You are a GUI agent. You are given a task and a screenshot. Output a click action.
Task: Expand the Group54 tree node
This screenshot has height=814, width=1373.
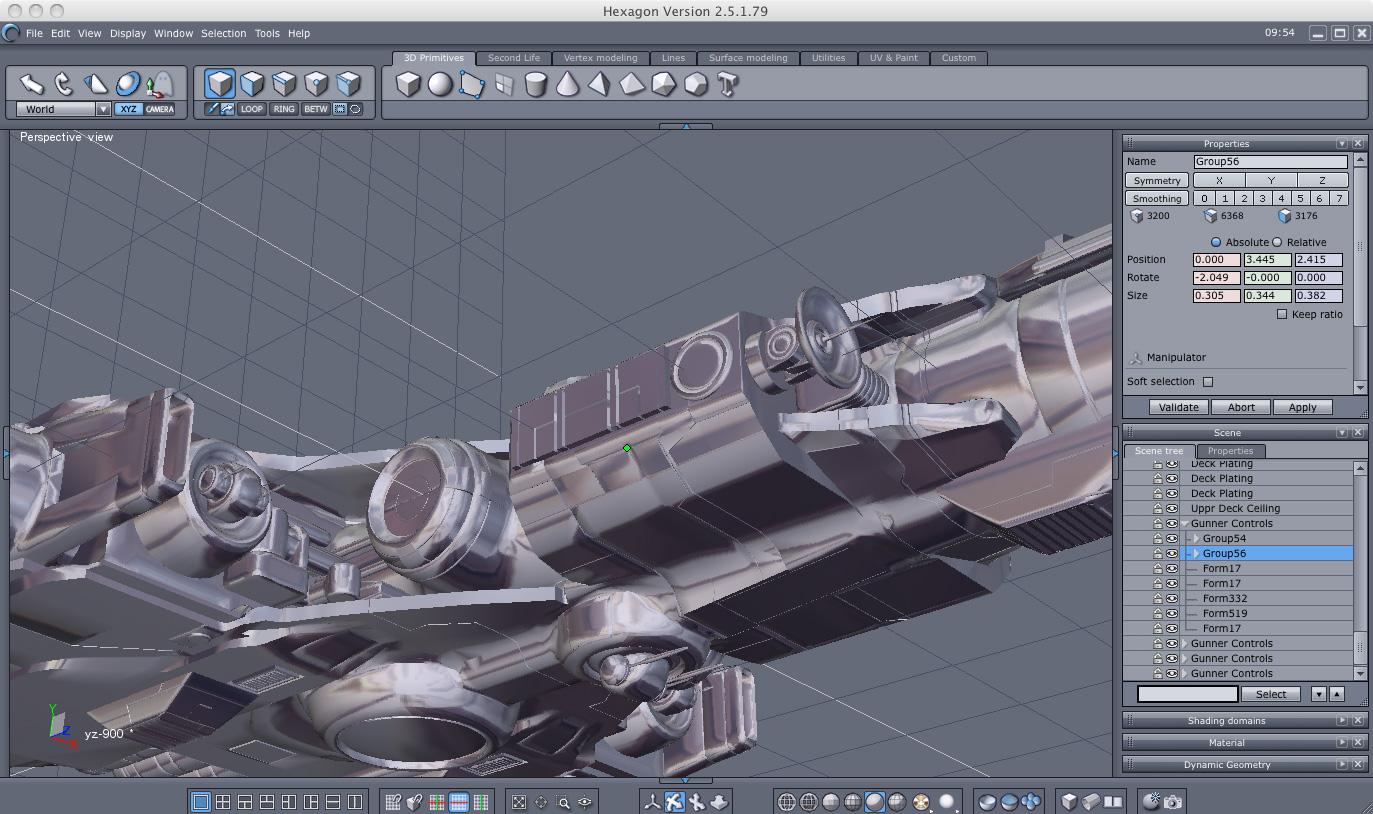click(x=1196, y=539)
